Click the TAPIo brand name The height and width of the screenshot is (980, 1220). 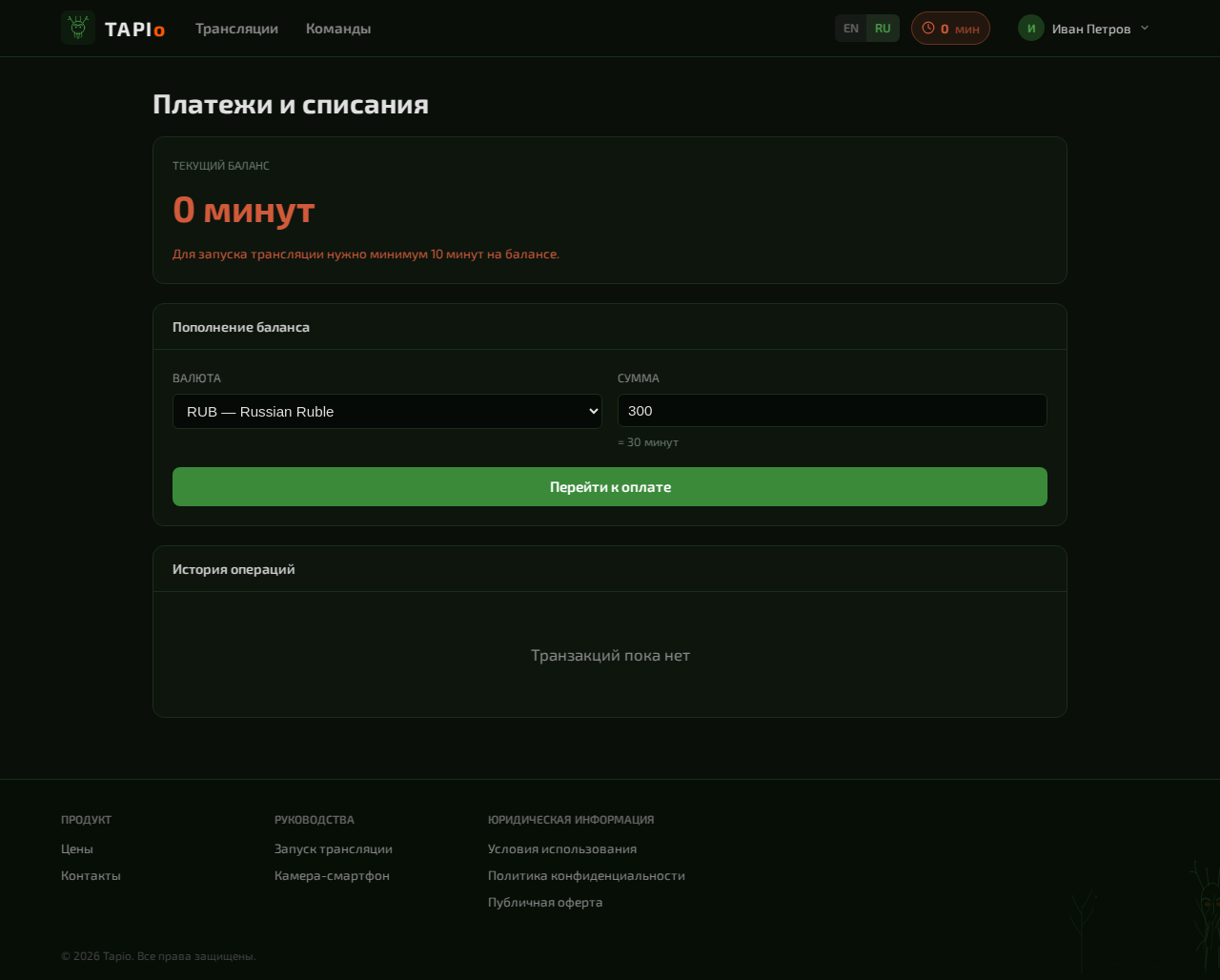coord(134,29)
